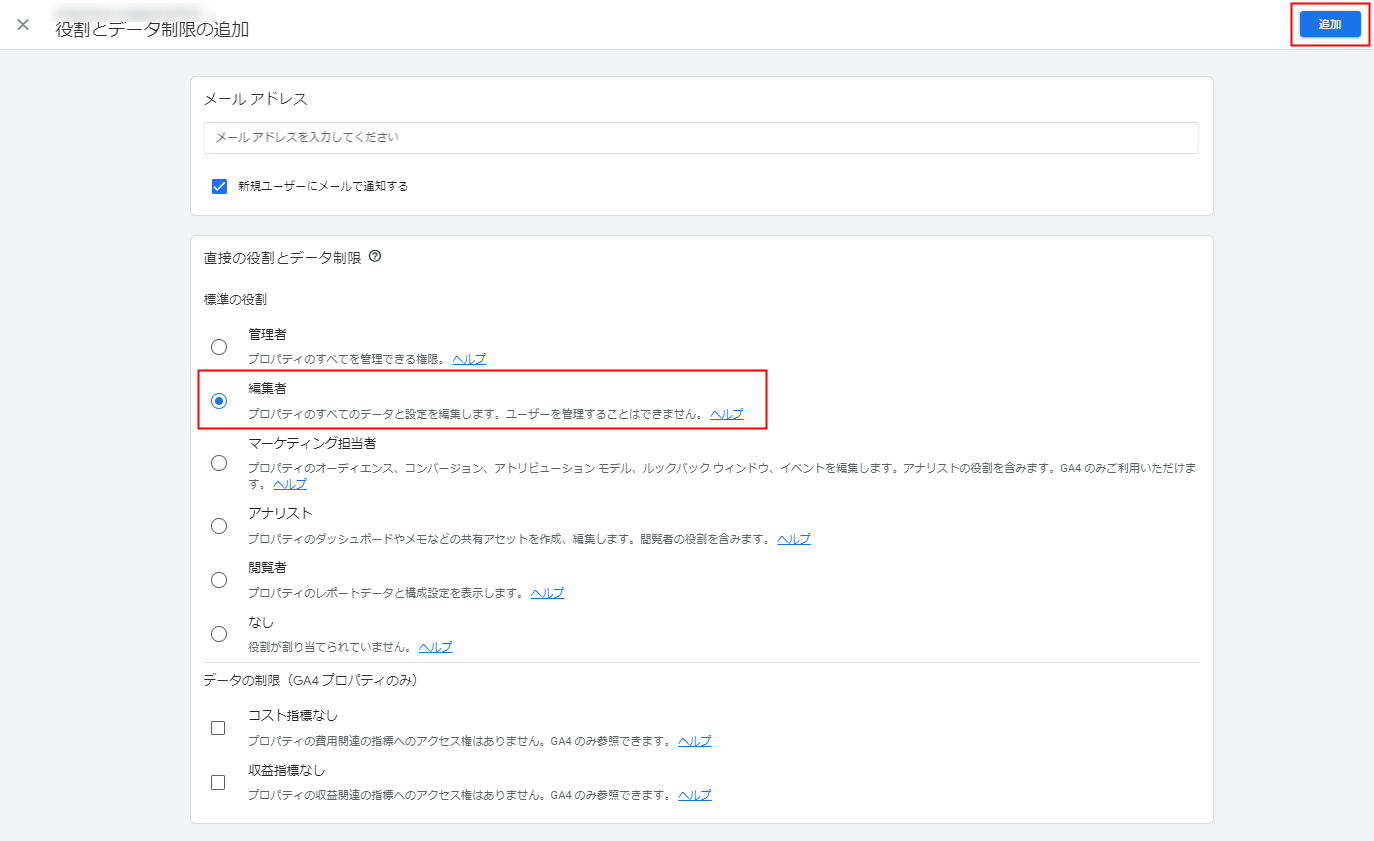Open the ヘルプ link for アナリスト
The height and width of the screenshot is (841, 1374).
coord(794,539)
